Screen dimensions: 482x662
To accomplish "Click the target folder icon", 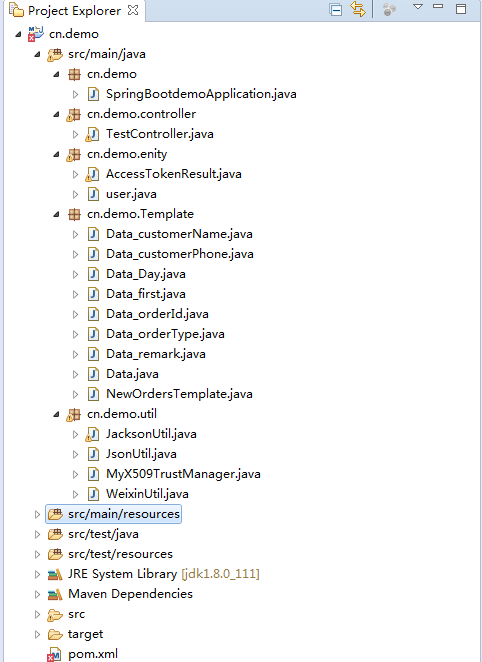I will [x=55, y=634].
